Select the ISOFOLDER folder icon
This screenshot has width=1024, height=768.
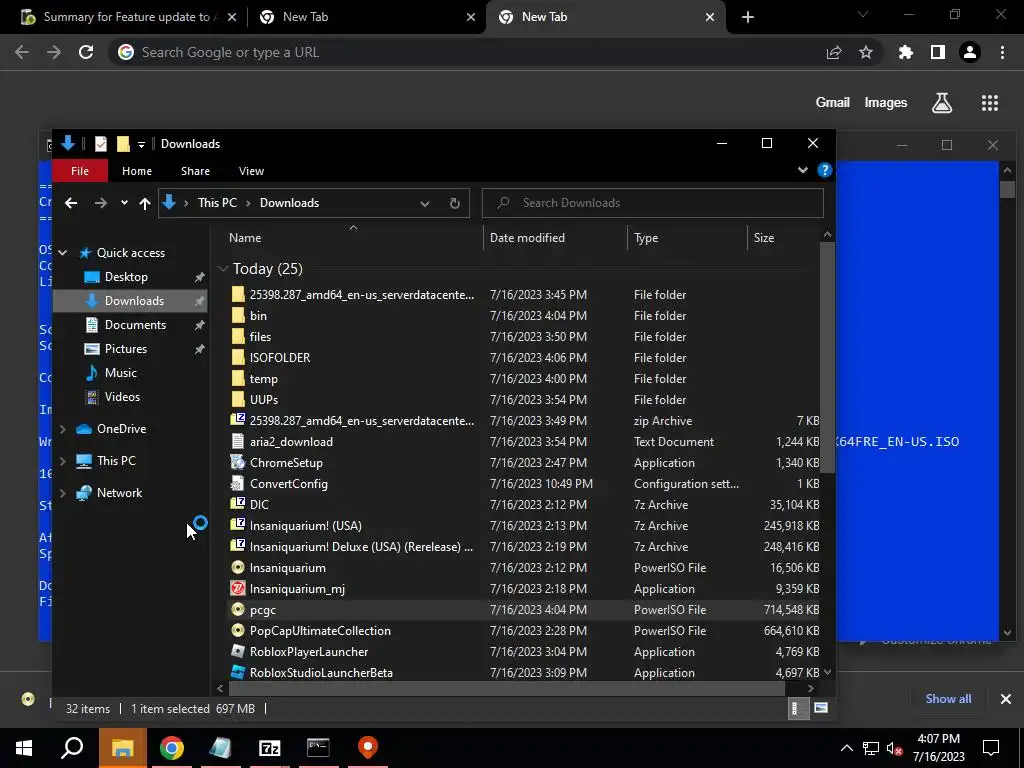tap(238, 357)
